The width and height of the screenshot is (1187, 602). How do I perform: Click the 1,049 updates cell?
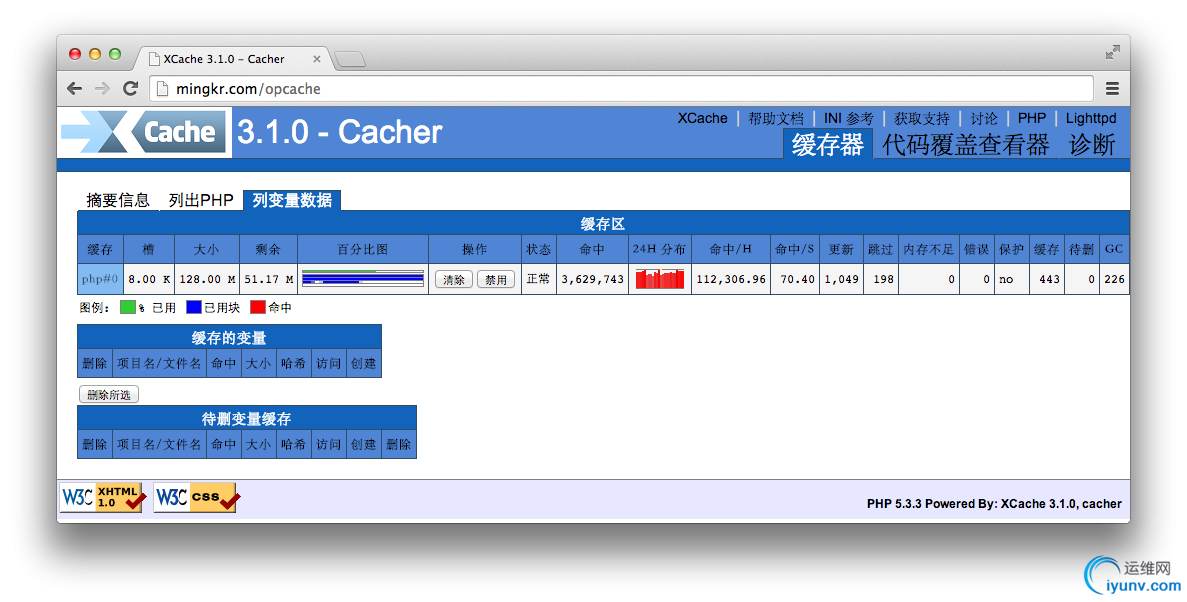tap(841, 279)
